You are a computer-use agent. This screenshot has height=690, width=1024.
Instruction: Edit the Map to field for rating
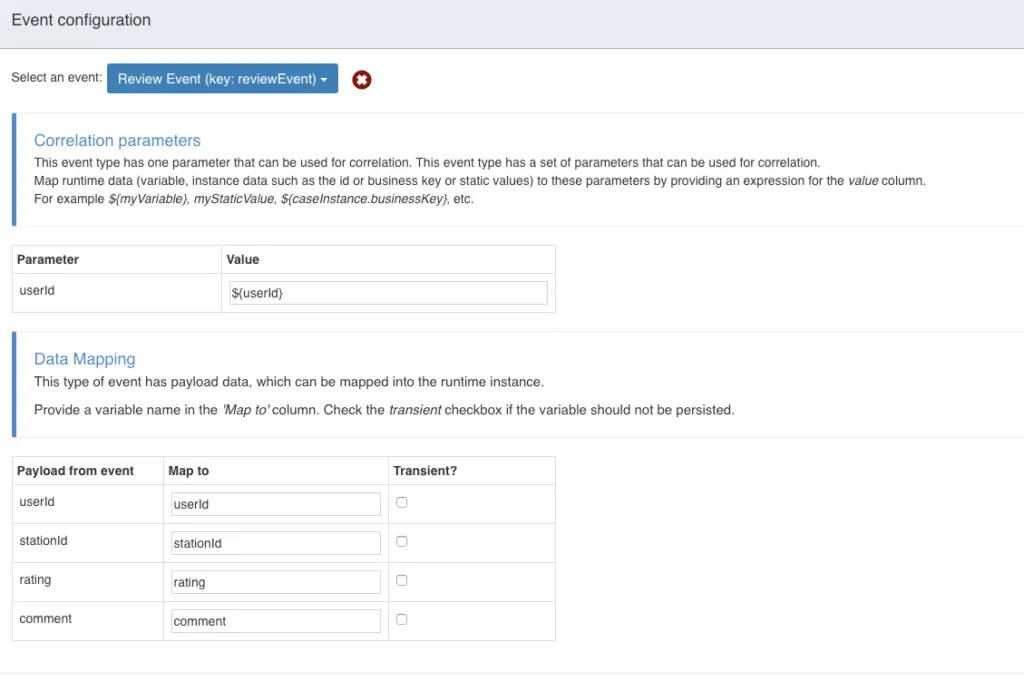[276, 582]
